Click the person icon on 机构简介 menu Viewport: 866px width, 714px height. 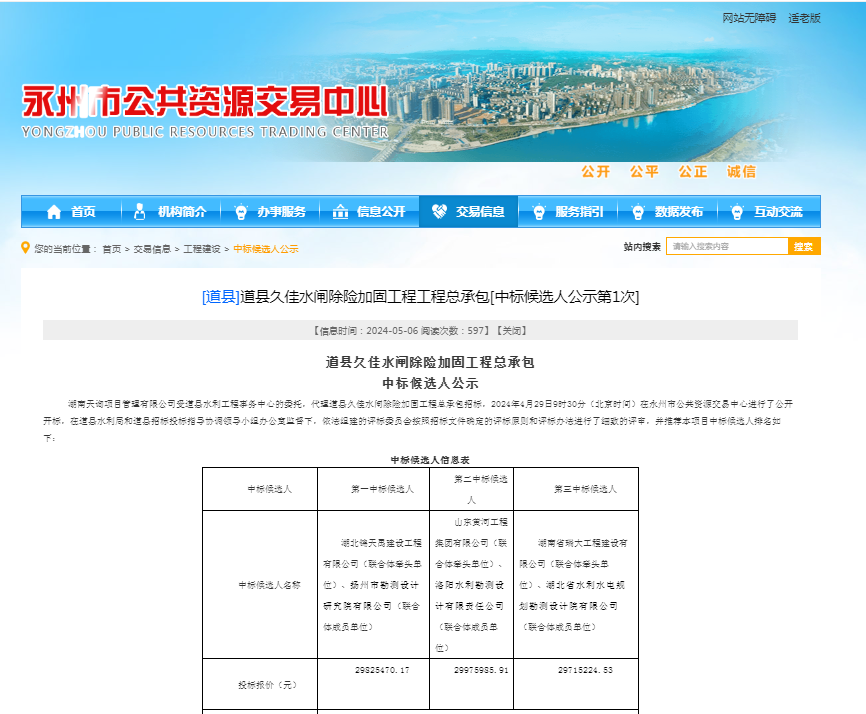[140, 210]
